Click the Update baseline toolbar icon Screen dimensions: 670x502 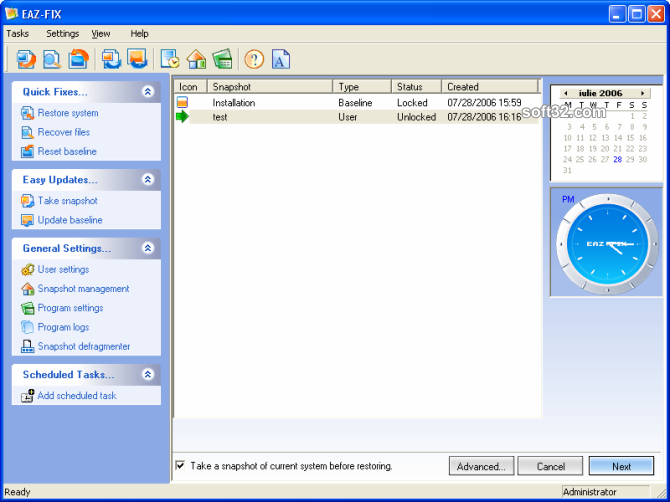coord(137,59)
